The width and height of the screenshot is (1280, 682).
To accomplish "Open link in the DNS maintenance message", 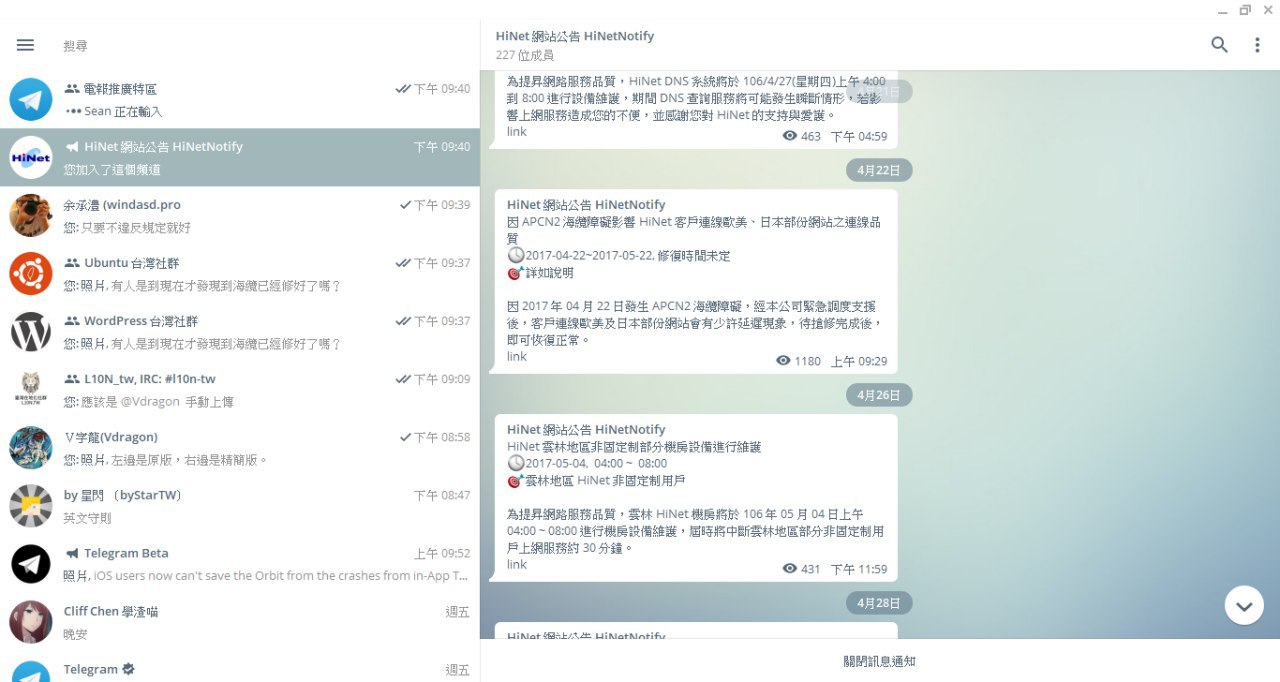I will (x=516, y=132).
